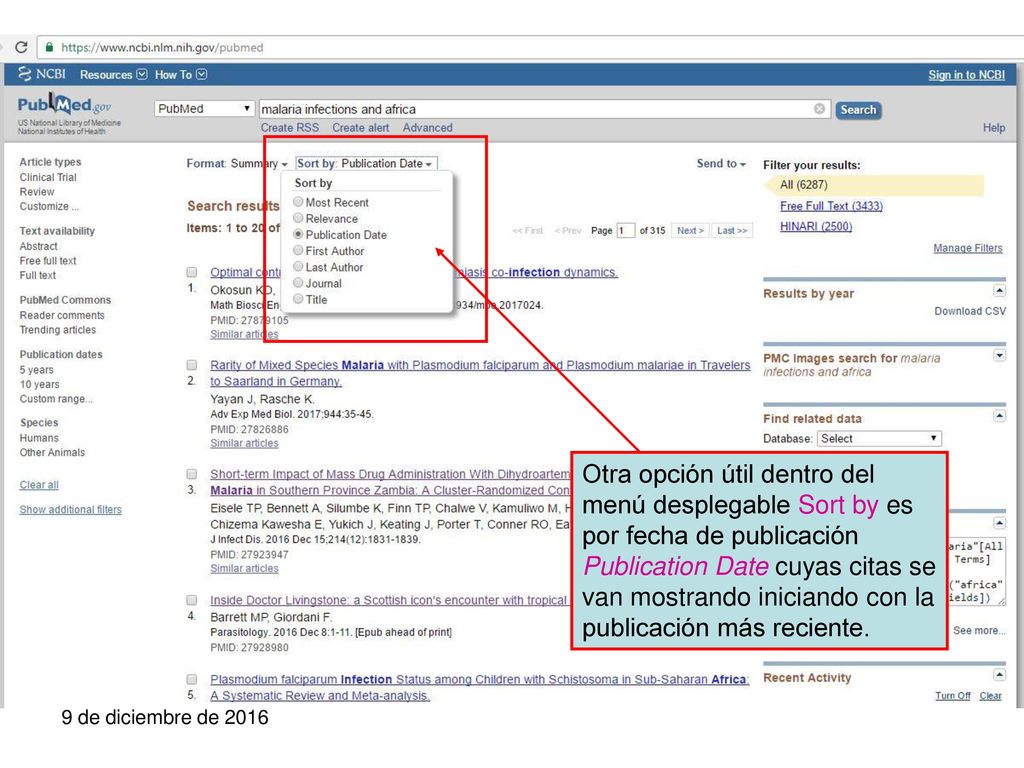Check the box for result 4 Inside Doctor Livingstone
Screen dimensions: 1024x768
pos(191,600)
